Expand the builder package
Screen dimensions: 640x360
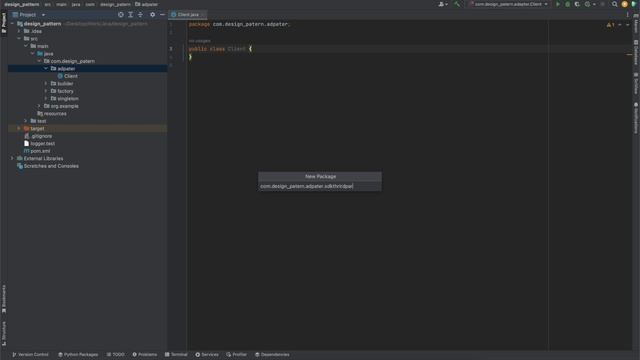tap(46, 83)
